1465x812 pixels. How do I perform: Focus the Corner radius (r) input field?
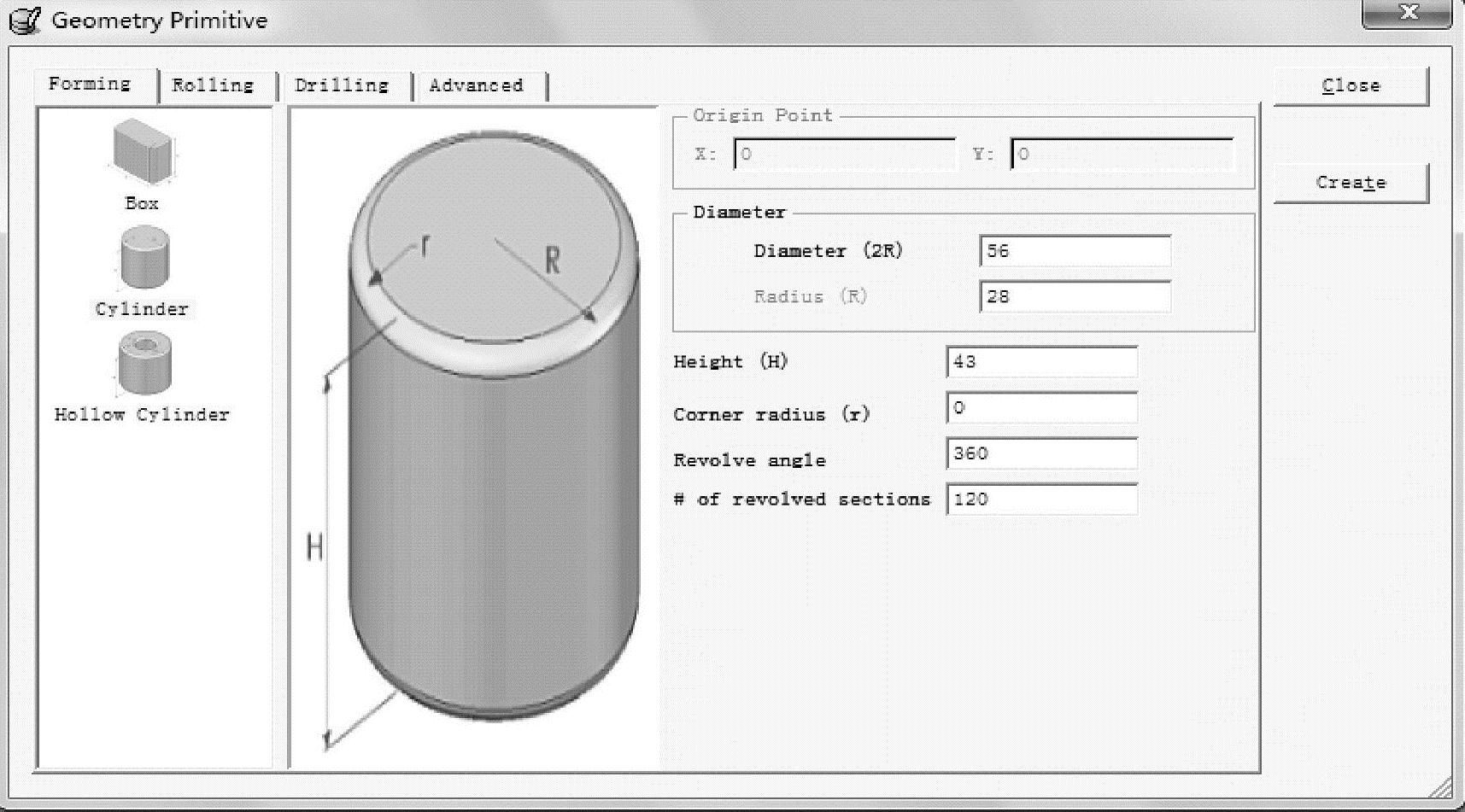point(1041,408)
